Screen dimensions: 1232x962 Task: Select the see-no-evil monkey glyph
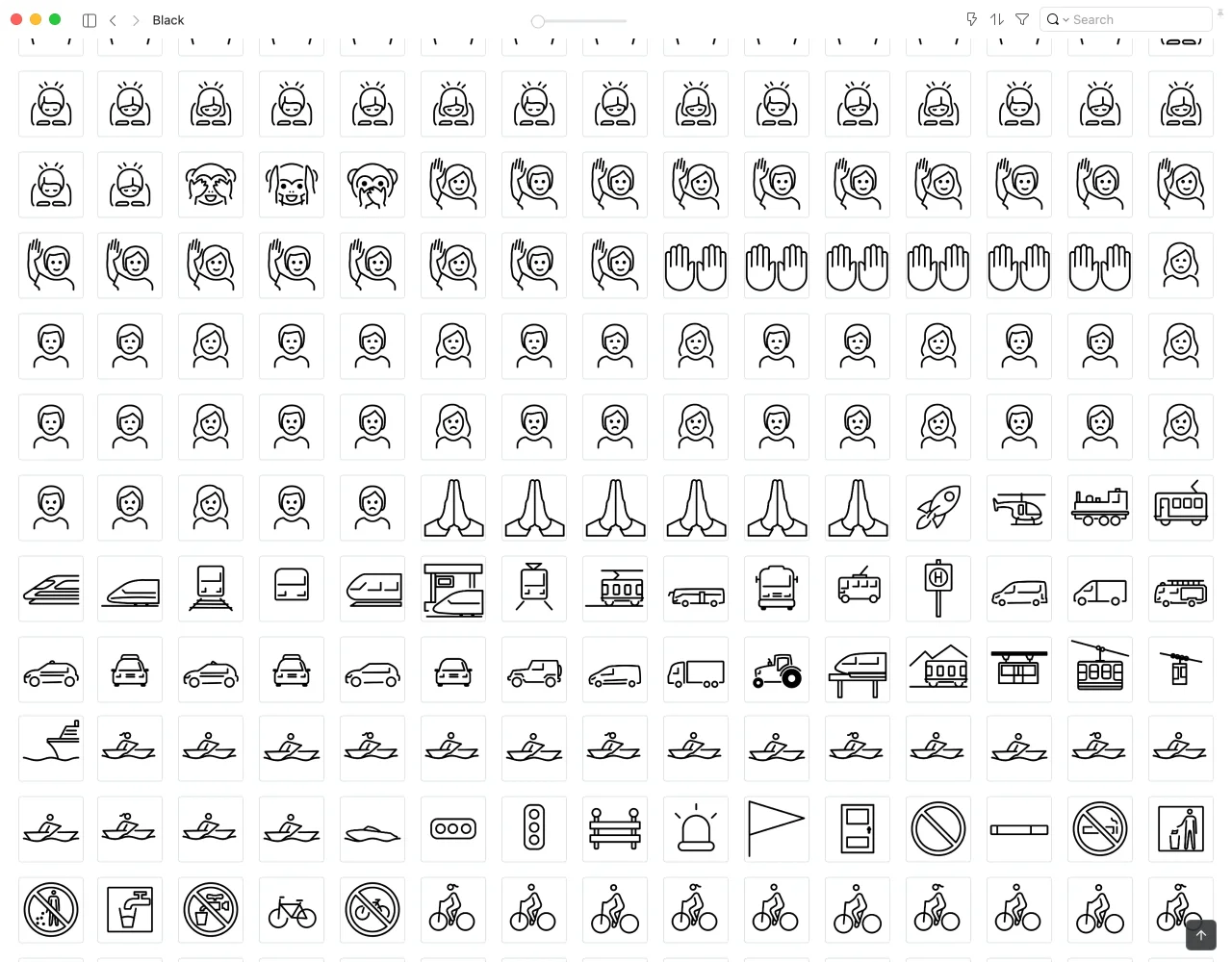click(211, 185)
